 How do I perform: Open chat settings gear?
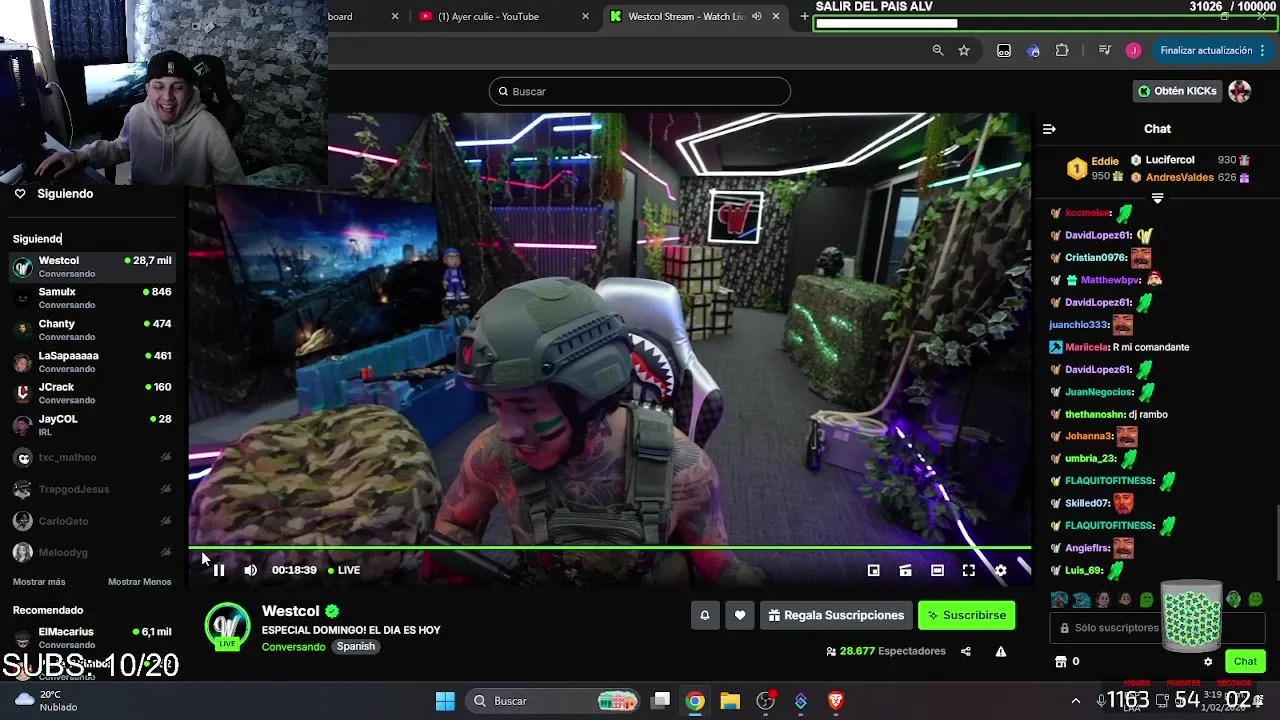(x=1208, y=661)
